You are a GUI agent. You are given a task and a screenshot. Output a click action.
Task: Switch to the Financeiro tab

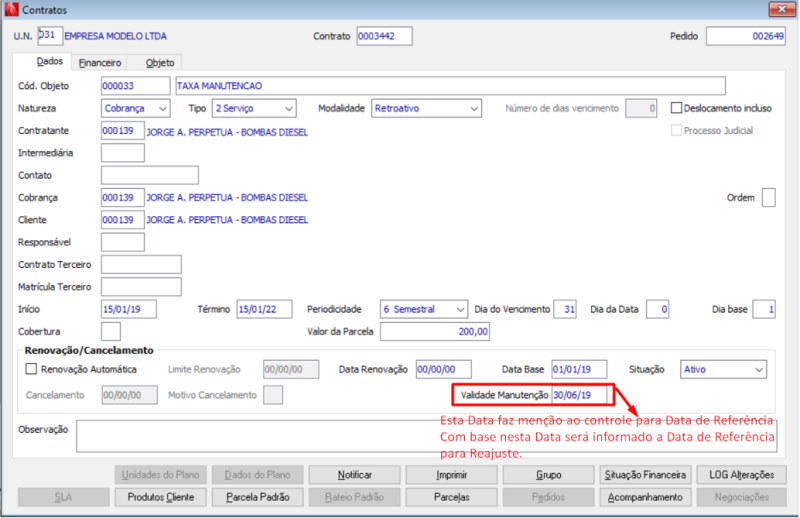100,63
